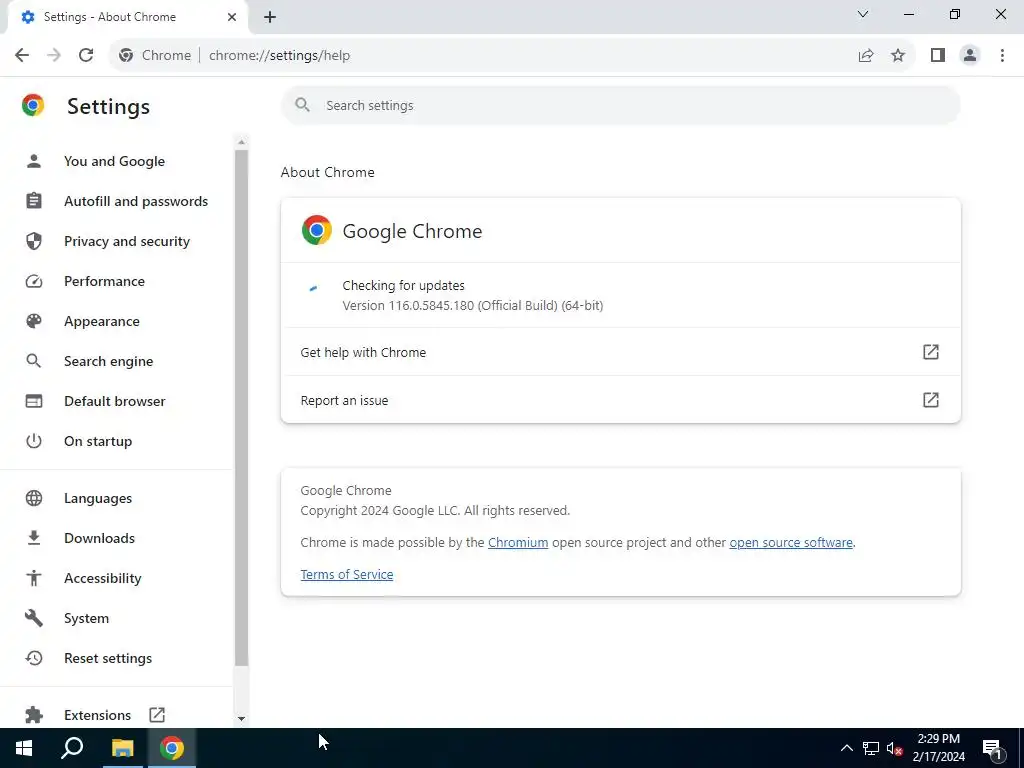Open the side panel icon

[938, 56]
